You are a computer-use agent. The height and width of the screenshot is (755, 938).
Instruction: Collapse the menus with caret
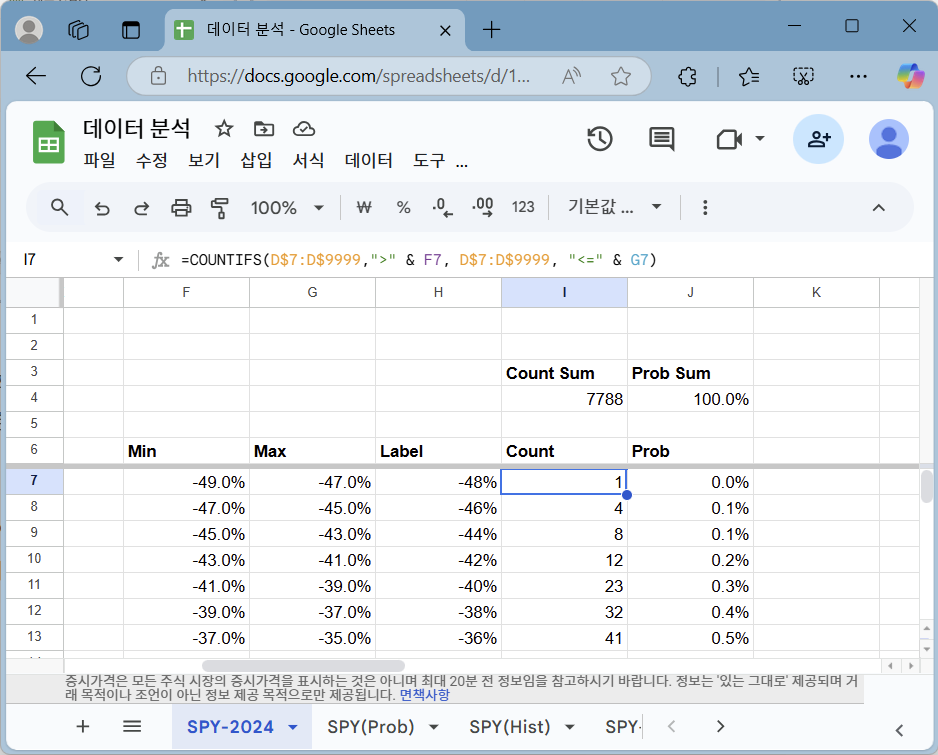(878, 208)
